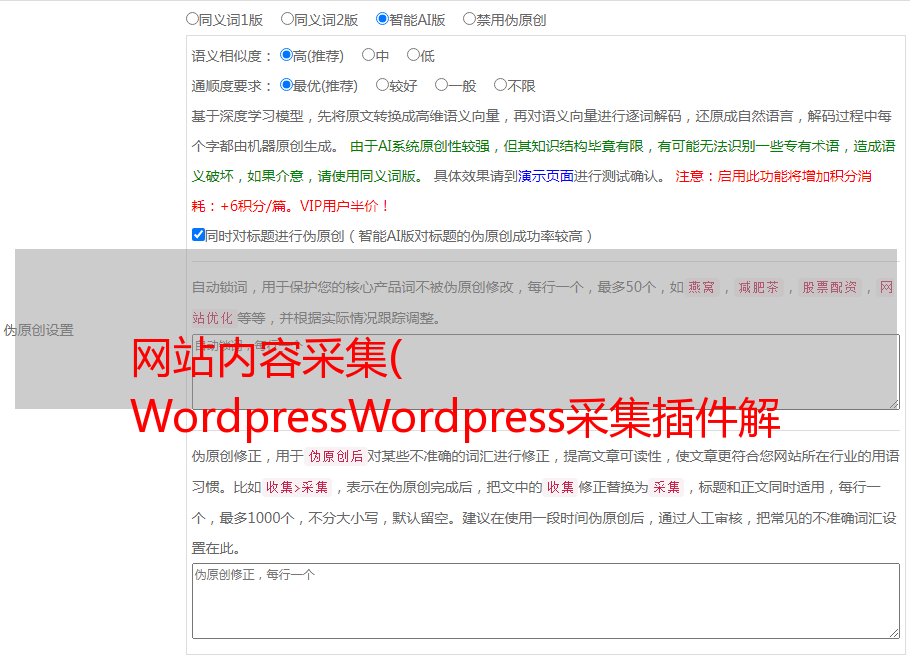Click the 伪原创后 highlighted term
The image size is (911, 658).
[x=336, y=456]
